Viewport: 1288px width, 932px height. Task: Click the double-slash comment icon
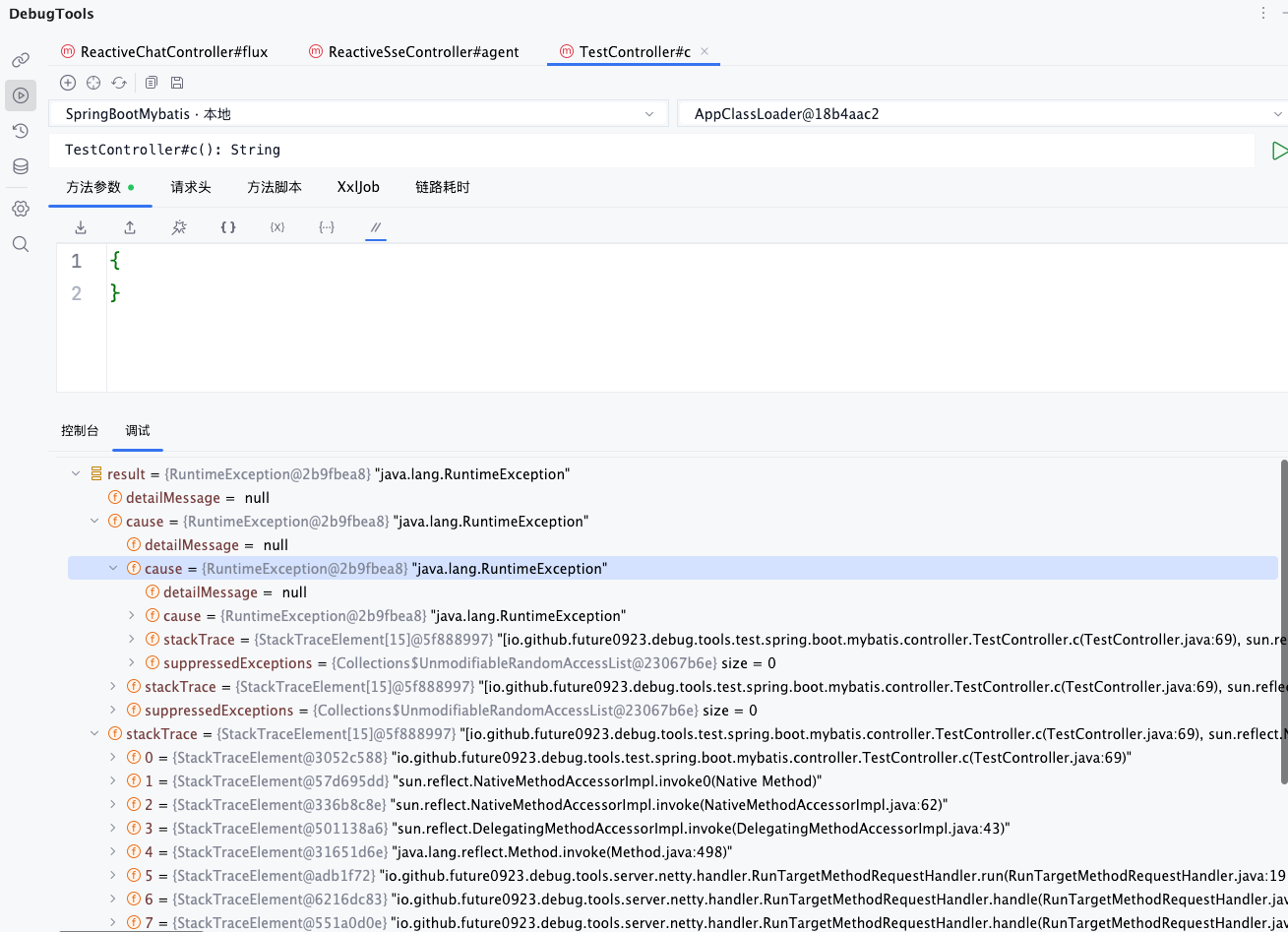pyautogui.click(x=376, y=227)
